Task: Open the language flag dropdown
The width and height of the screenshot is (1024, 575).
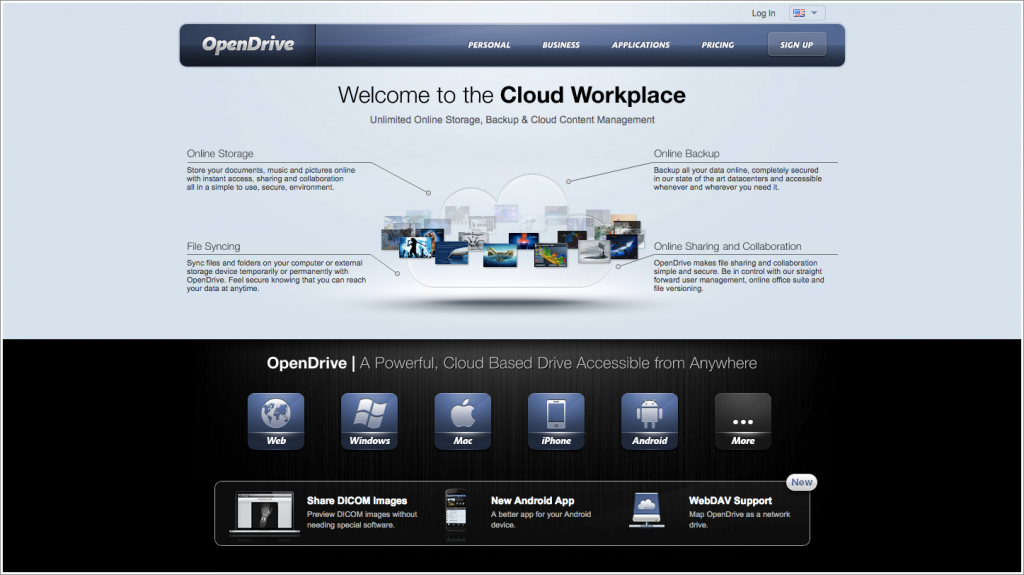Action: [807, 13]
